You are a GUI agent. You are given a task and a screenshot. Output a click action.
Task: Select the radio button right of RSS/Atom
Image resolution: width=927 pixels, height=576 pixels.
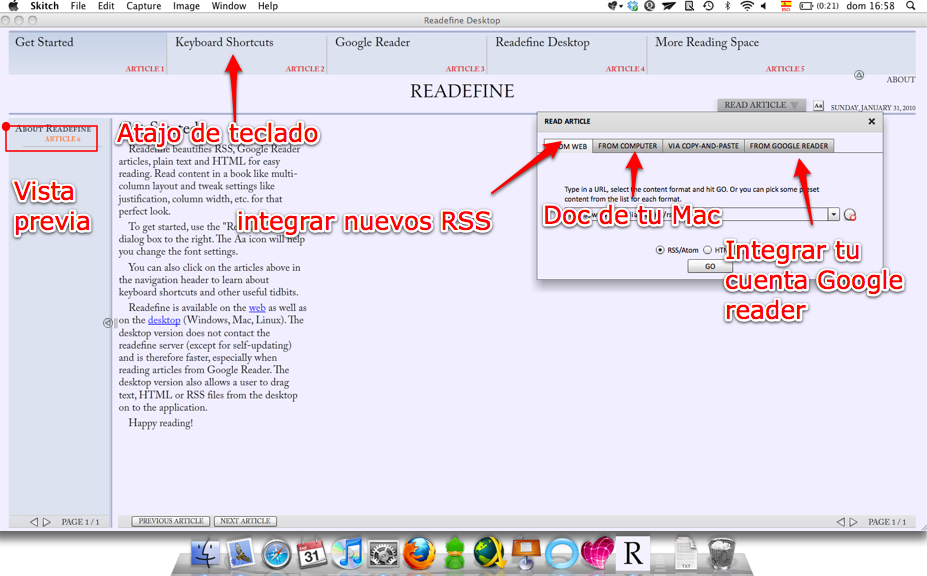(x=707, y=250)
